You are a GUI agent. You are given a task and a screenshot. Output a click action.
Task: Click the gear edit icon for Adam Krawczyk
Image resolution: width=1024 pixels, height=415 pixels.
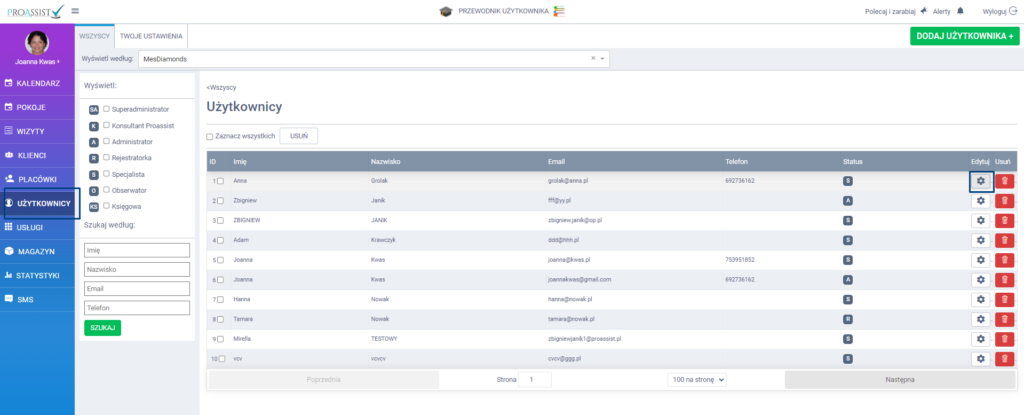[x=980, y=240]
